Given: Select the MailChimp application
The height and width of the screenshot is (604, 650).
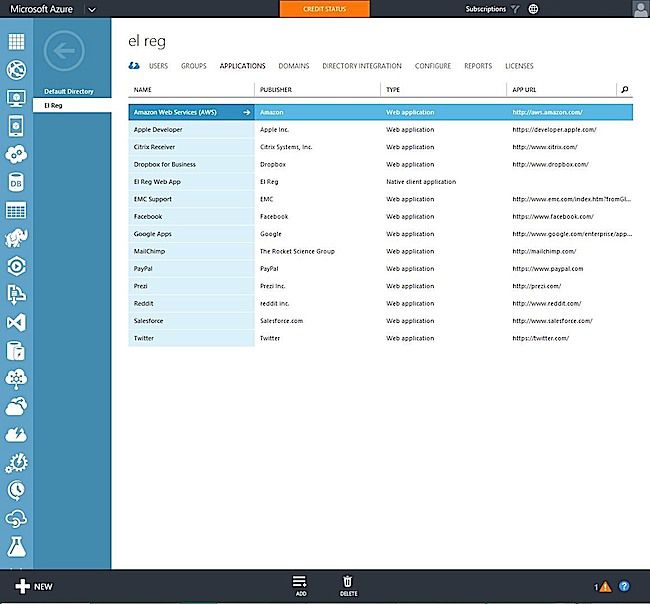Looking at the screenshot, I should tap(149, 252).
